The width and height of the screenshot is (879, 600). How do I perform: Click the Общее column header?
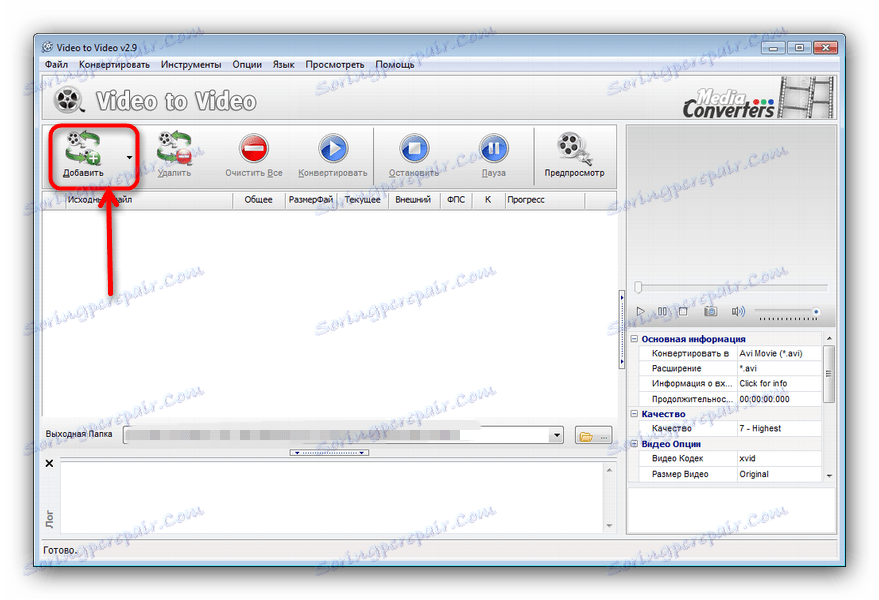(258, 200)
